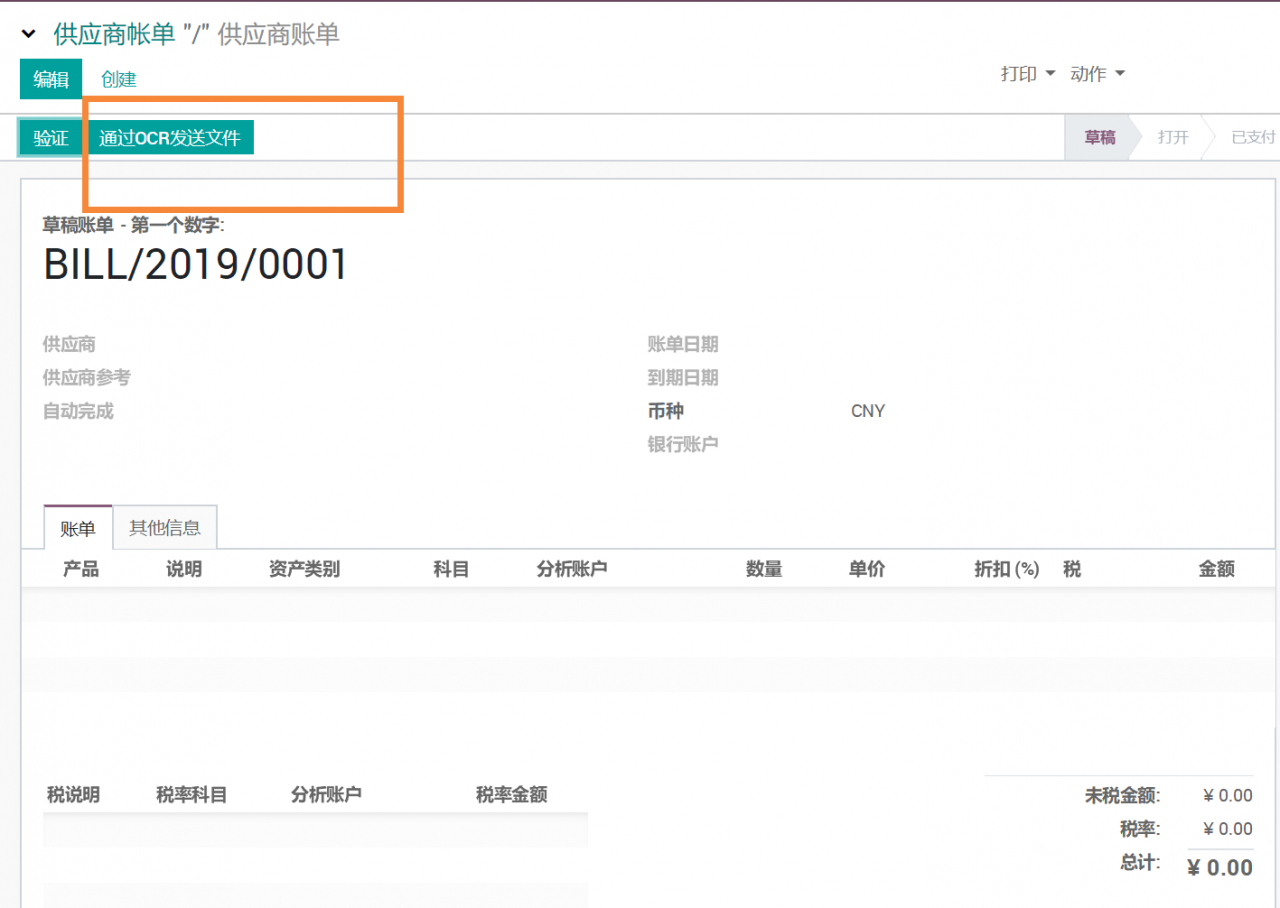The width and height of the screenshot is (1280, 908).
Task: Click the 编辑 button
Action: [x=51, y=79]
